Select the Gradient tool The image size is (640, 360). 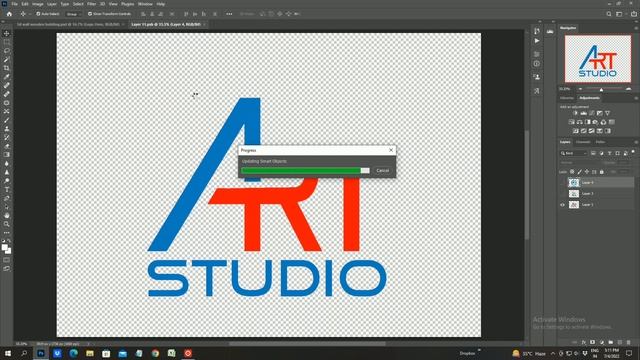(x=7, y=155)
